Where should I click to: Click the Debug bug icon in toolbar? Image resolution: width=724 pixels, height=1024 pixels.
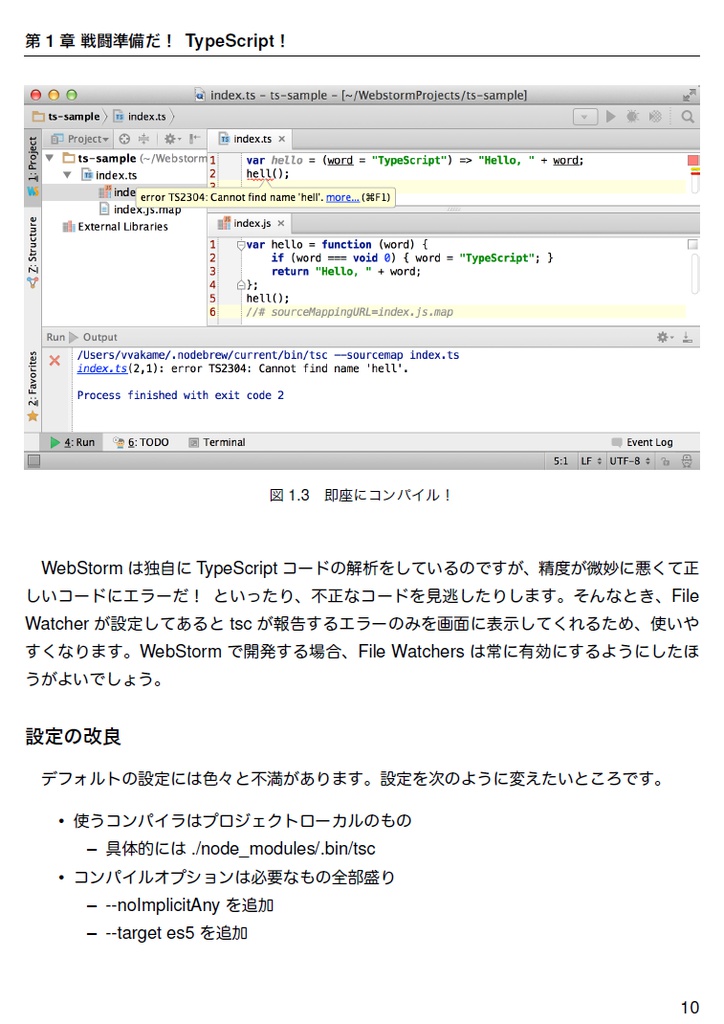point(632,116)
